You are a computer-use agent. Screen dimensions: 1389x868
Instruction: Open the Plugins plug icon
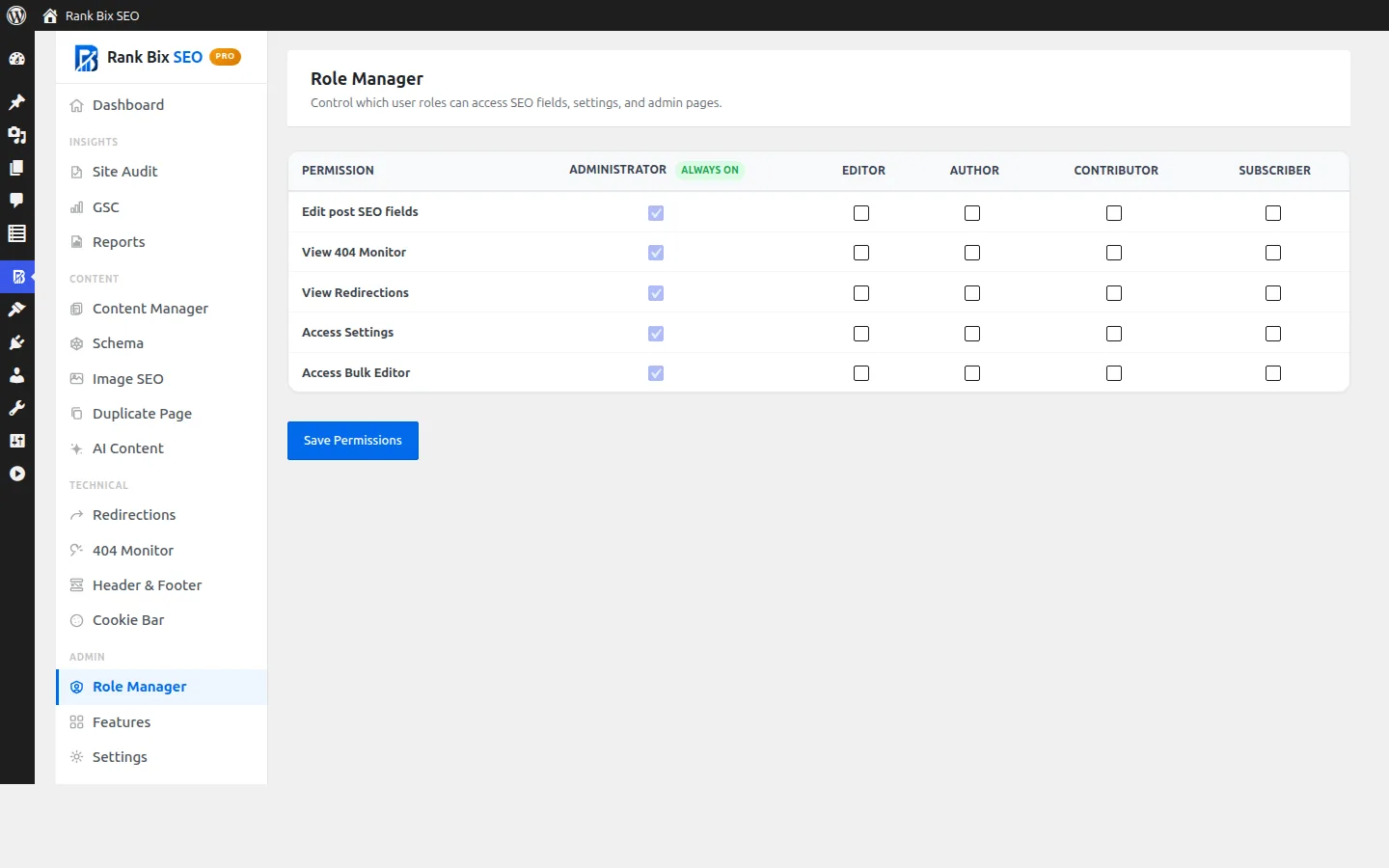coord(16,342)
